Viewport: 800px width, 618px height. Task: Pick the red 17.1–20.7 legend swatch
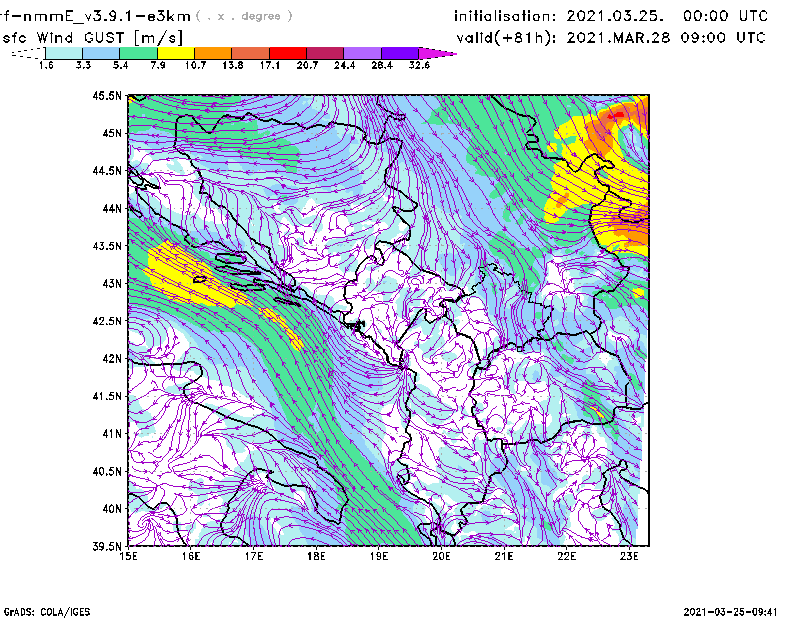(288, 53)
